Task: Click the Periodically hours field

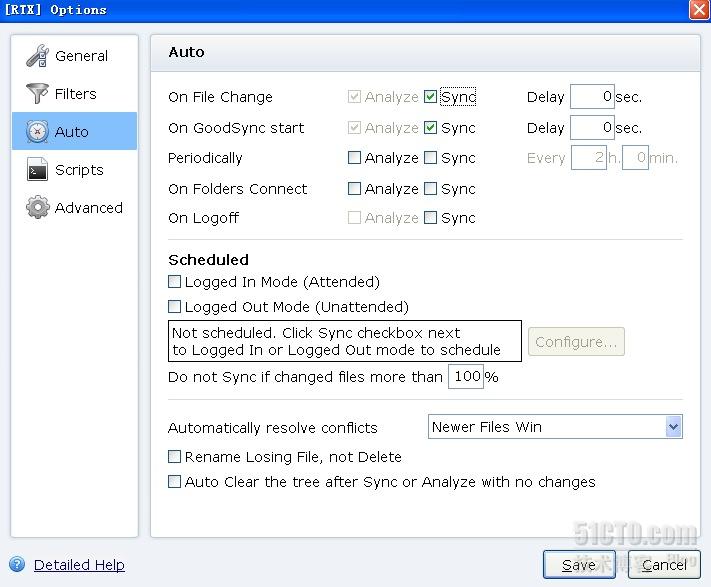Action: (589, 158)
